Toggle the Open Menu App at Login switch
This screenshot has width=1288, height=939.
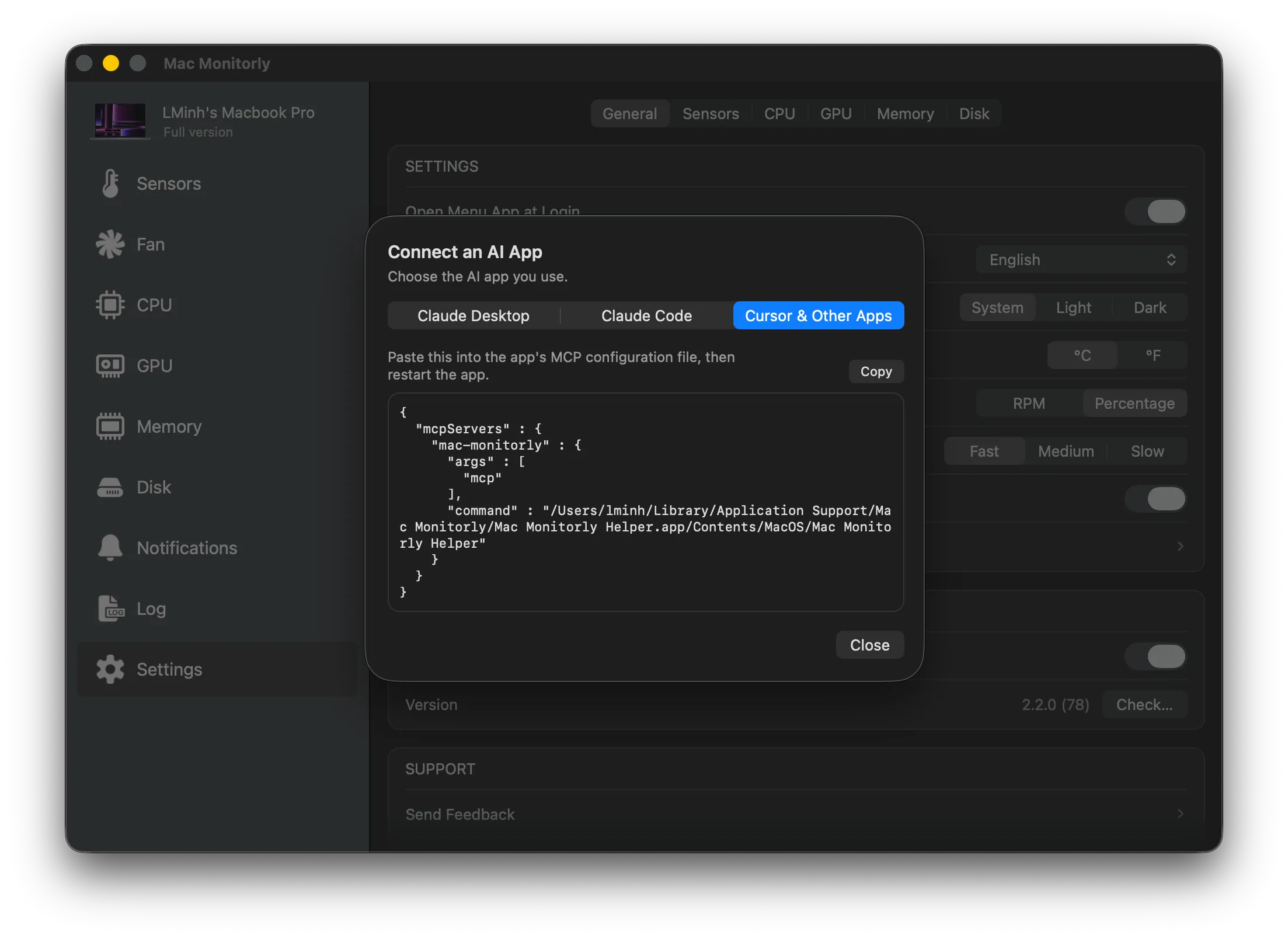(1156, 211)
